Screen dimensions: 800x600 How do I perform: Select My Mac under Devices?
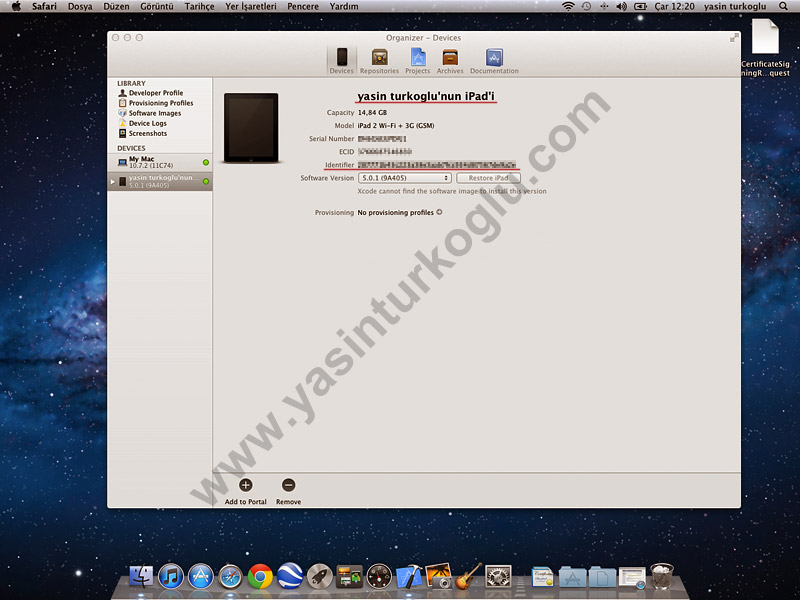(x=160, y=162)
